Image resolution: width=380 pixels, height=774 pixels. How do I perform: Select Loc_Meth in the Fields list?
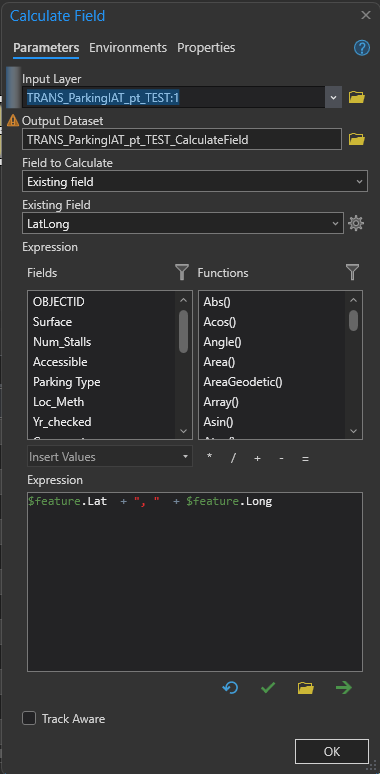59,402
